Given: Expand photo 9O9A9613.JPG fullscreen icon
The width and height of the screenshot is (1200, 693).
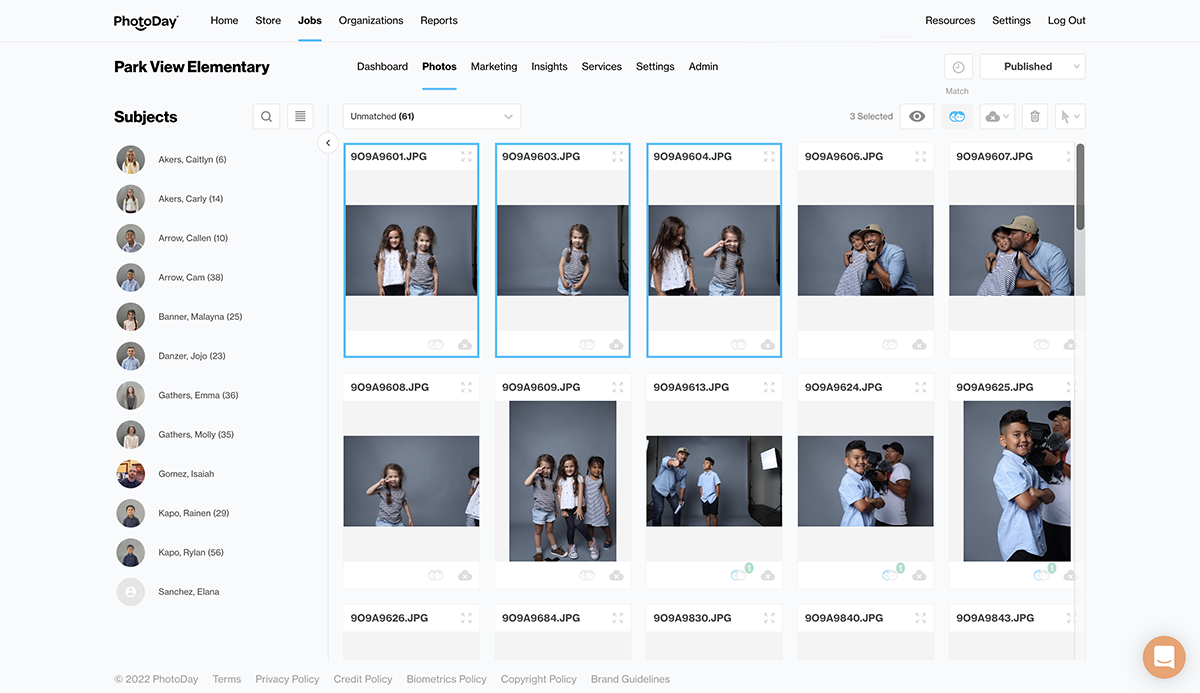Looking at the screenshot, I should pos(769,387).
